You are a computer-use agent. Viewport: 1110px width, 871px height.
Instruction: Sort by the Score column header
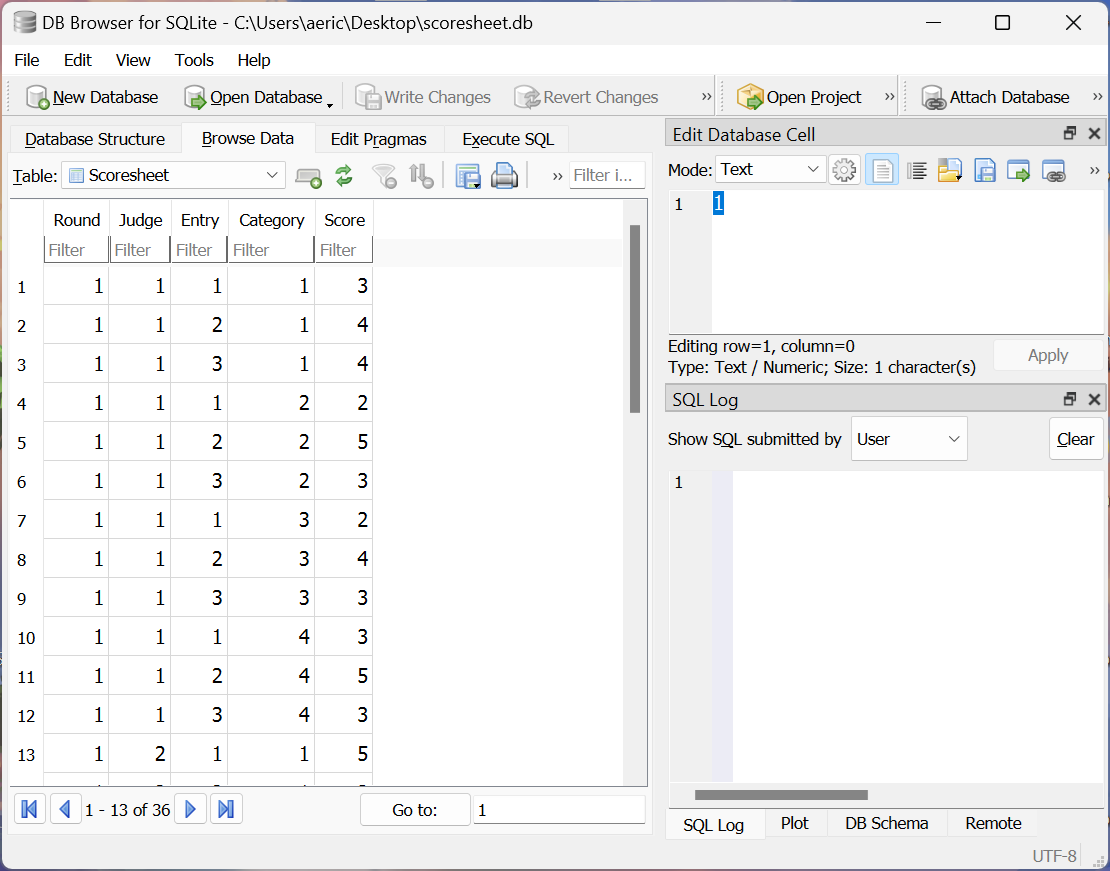344,220
